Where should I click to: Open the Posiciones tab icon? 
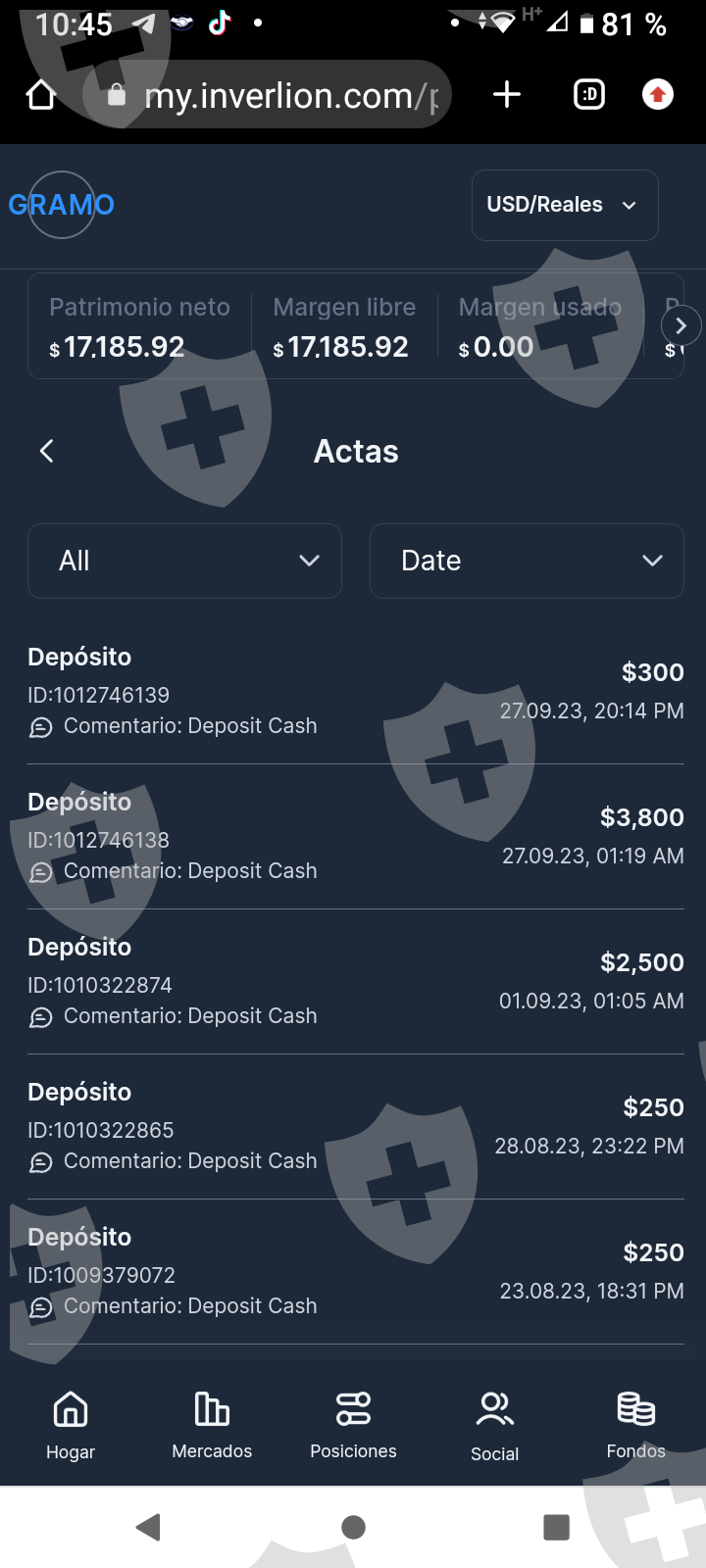353,1409
